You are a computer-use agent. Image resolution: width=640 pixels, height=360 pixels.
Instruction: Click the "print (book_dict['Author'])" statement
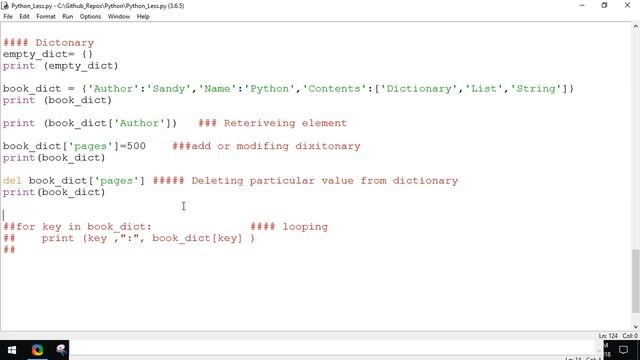(90, 123)
